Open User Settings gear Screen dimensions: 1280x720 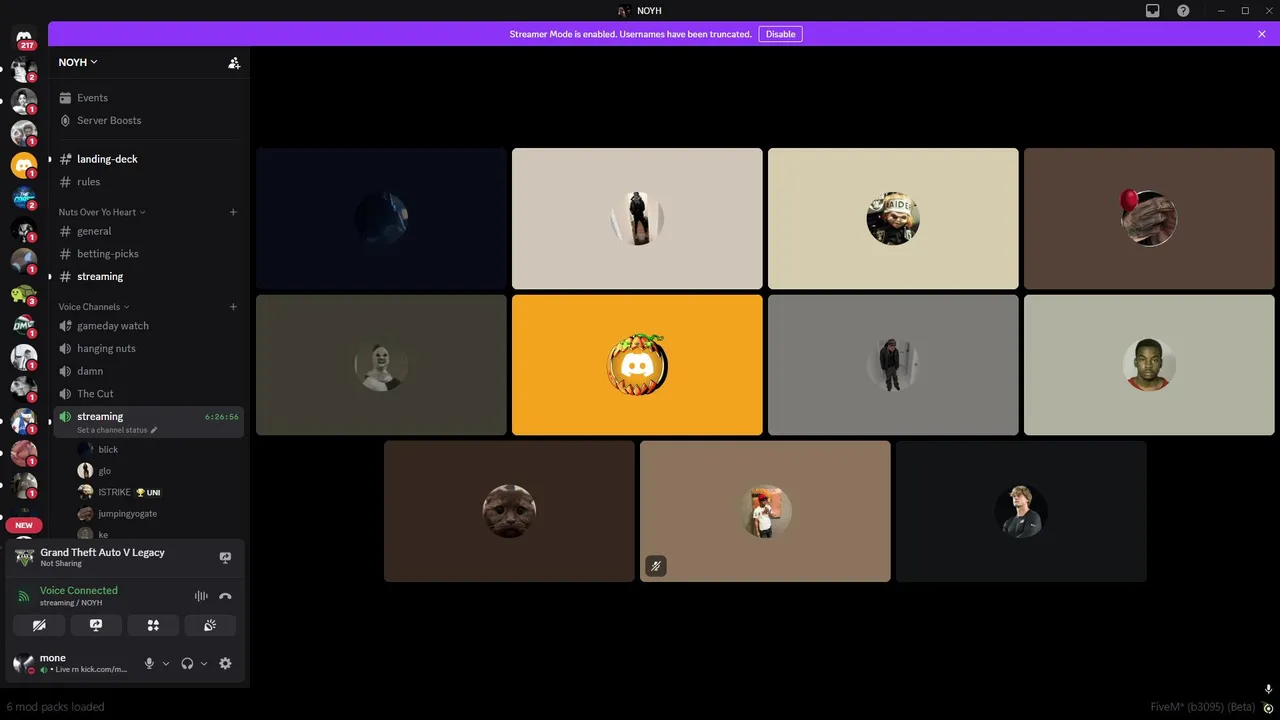pos(225,663)
